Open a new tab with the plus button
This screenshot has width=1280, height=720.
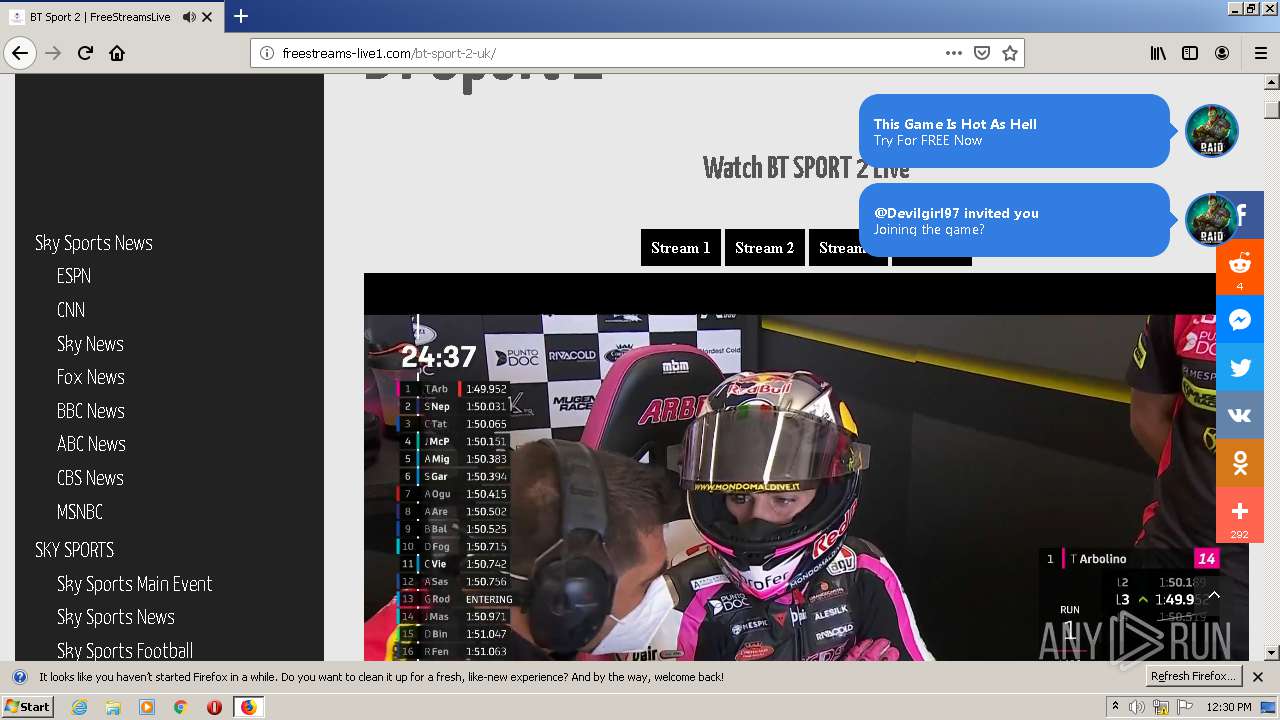pos(241,16)
